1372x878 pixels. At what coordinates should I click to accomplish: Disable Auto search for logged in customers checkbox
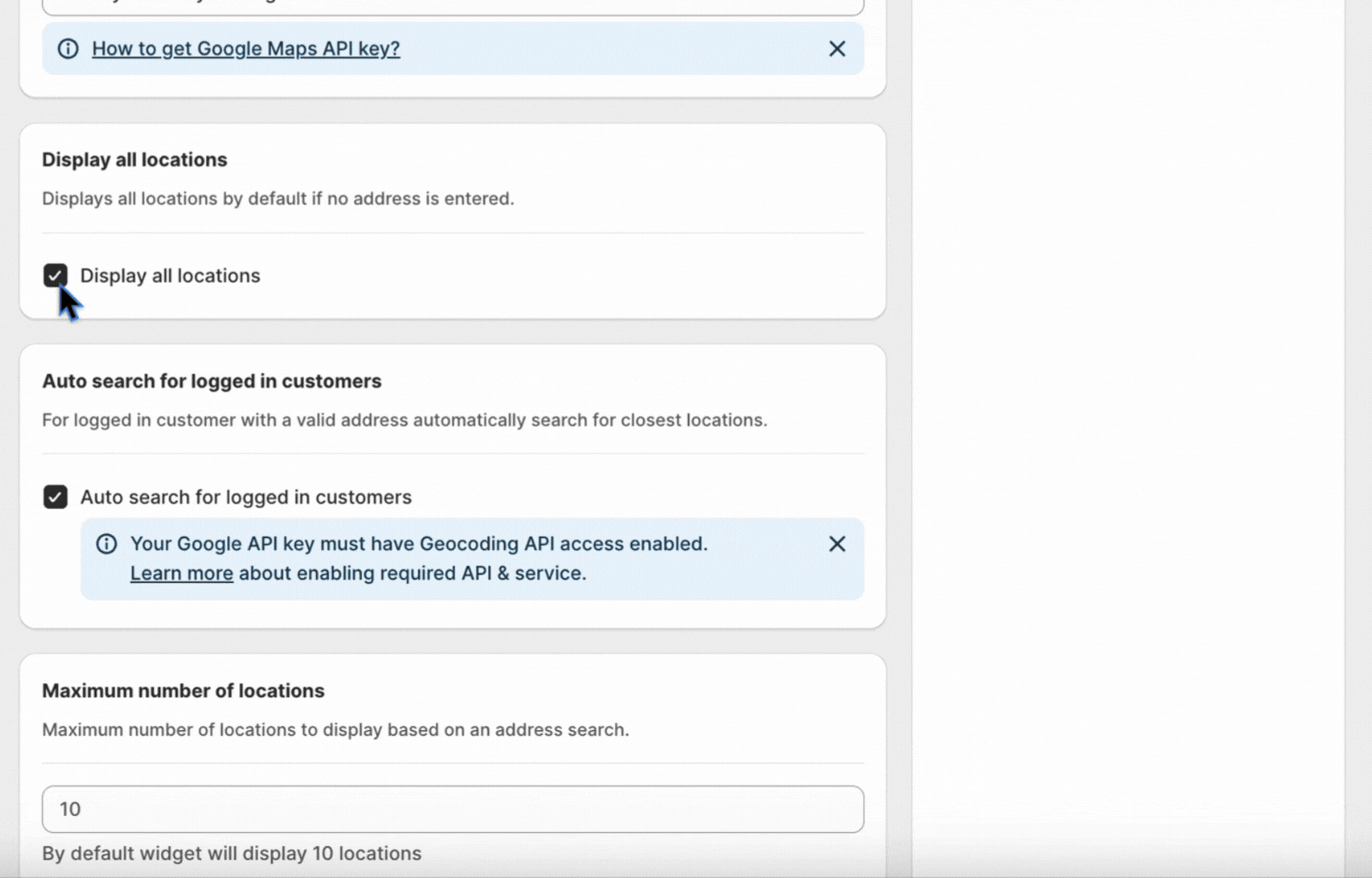pyautogui.click(x=55, y=497)
